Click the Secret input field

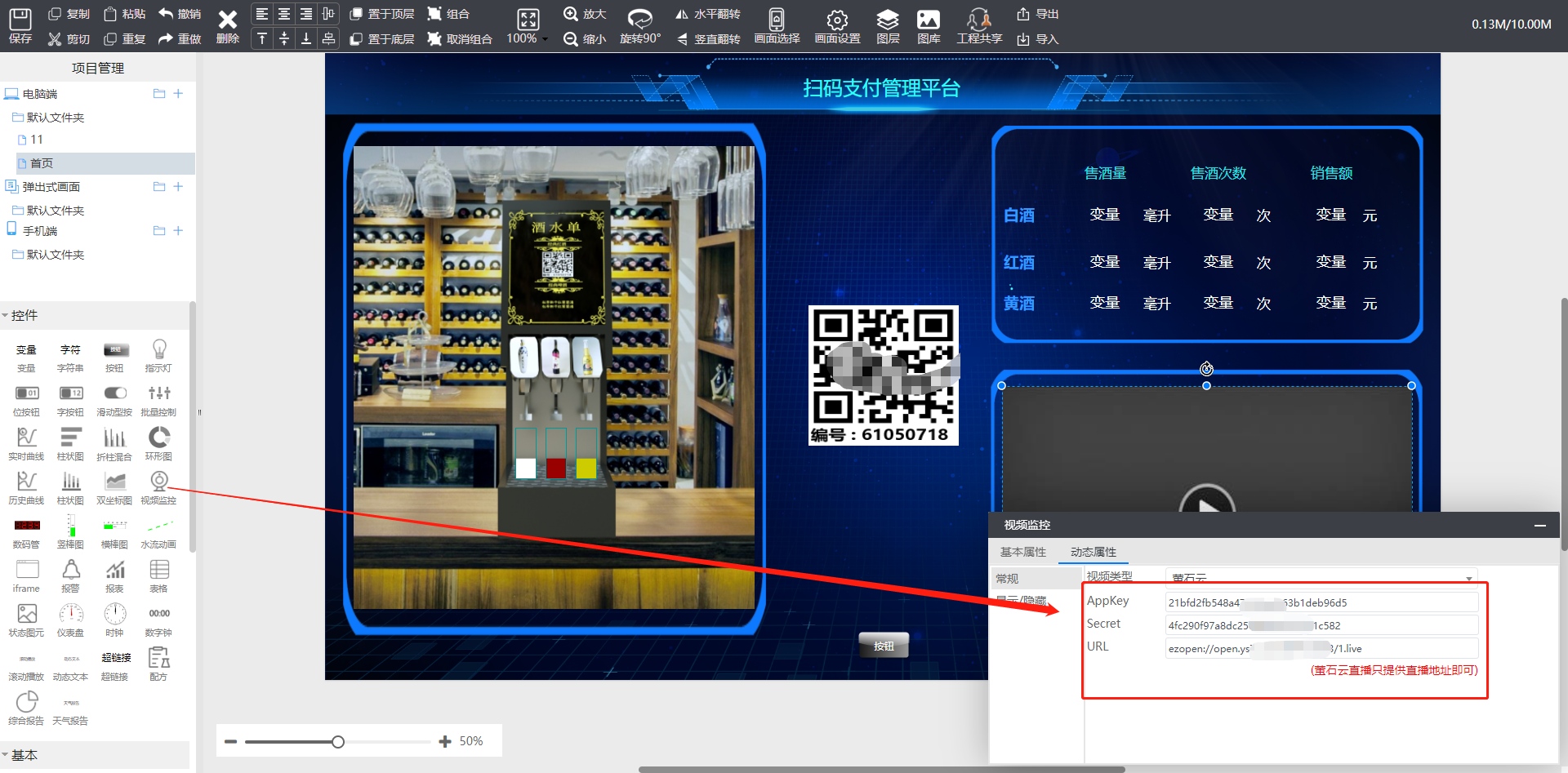coord(1321,625)
